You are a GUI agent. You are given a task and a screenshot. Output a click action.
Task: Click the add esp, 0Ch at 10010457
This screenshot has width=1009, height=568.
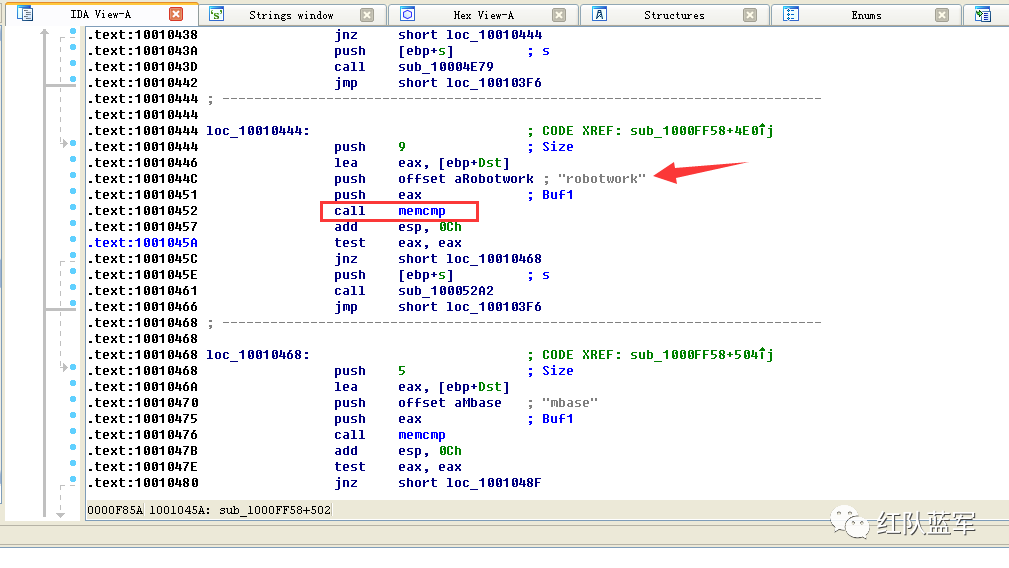tap(398, 227)
